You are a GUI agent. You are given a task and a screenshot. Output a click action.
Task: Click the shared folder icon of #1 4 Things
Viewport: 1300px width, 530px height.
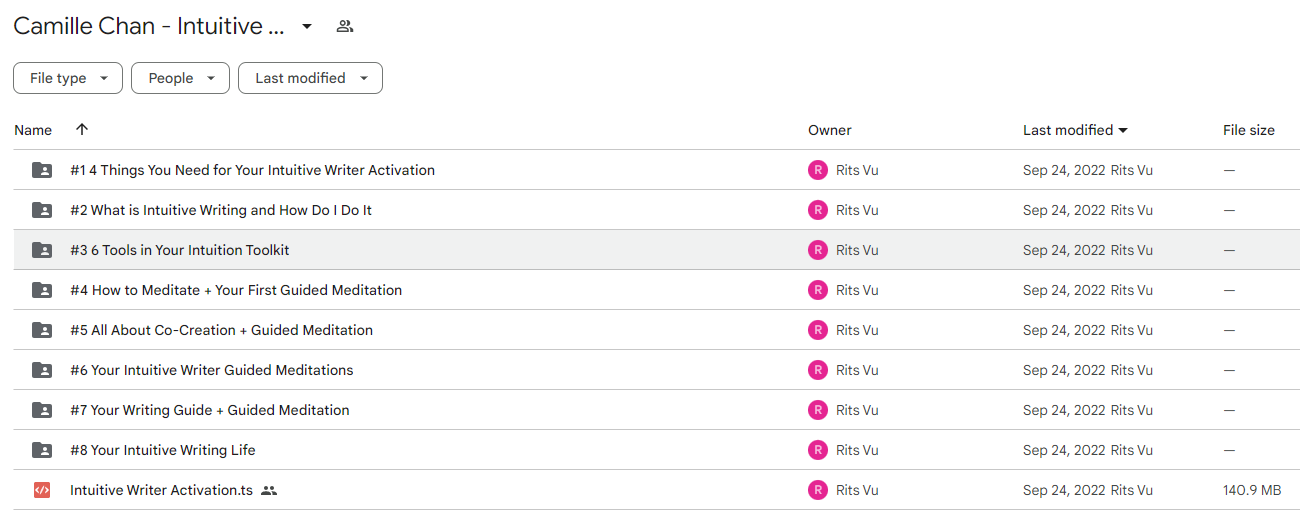(x=42, y=170)
